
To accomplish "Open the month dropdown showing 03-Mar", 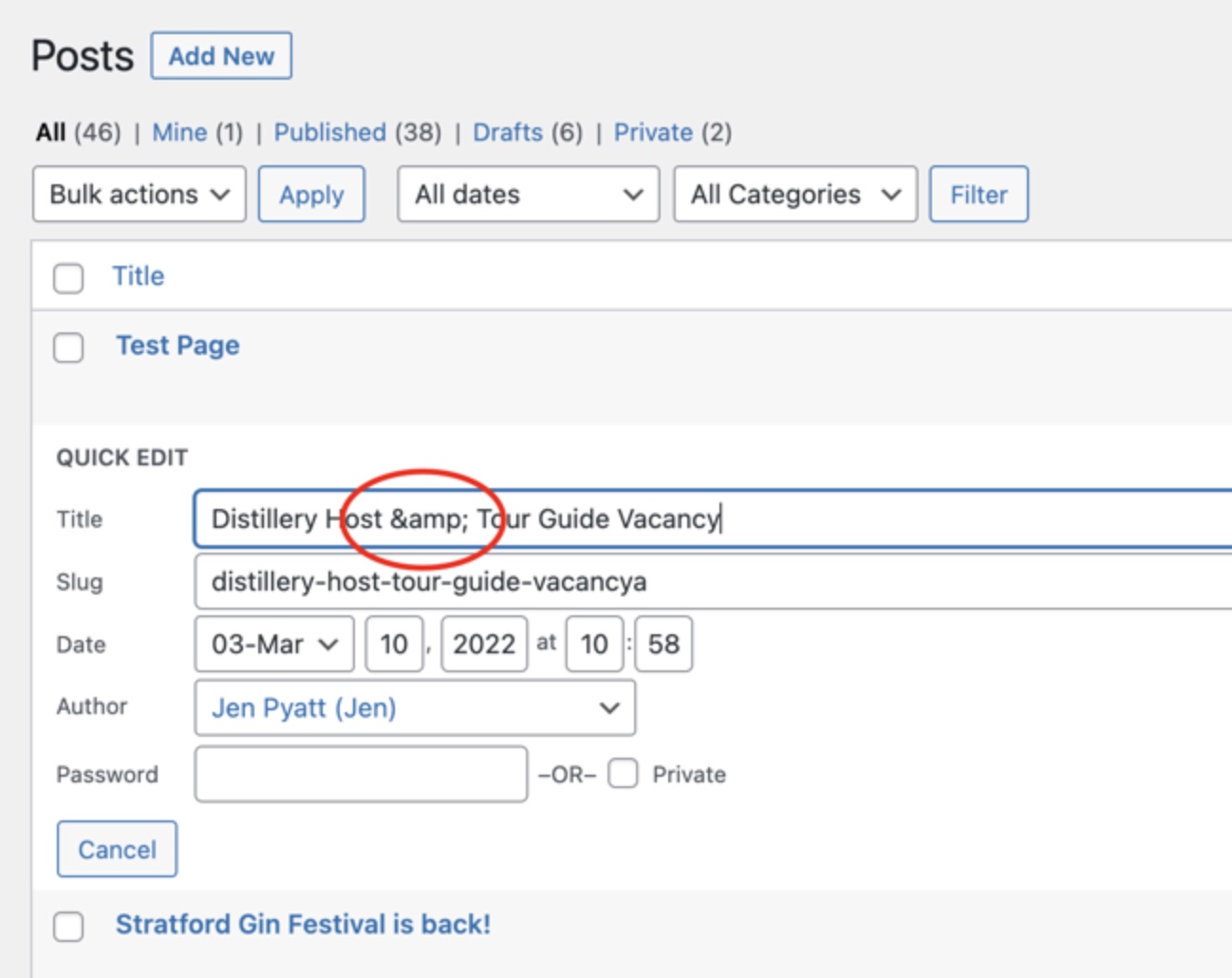I will (274, 644).
